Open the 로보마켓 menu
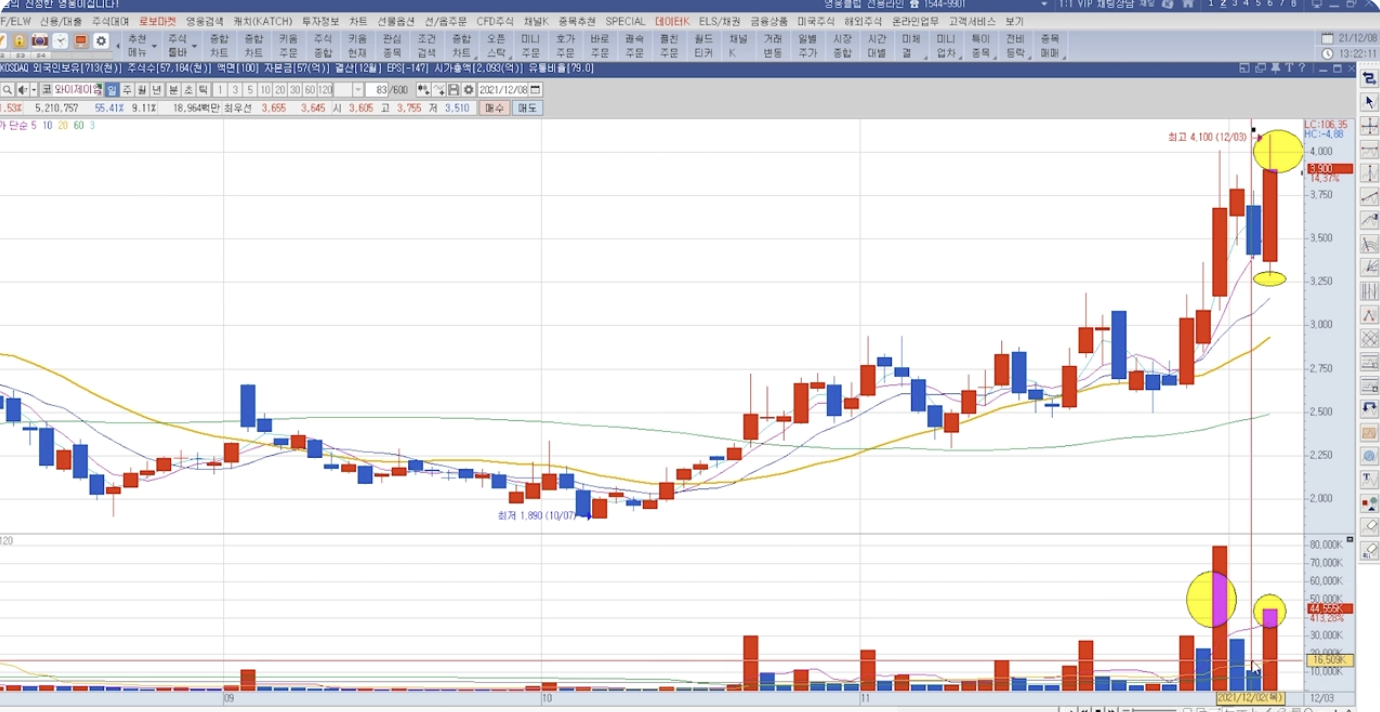1380x712 pixels. (x=157, y=21)
